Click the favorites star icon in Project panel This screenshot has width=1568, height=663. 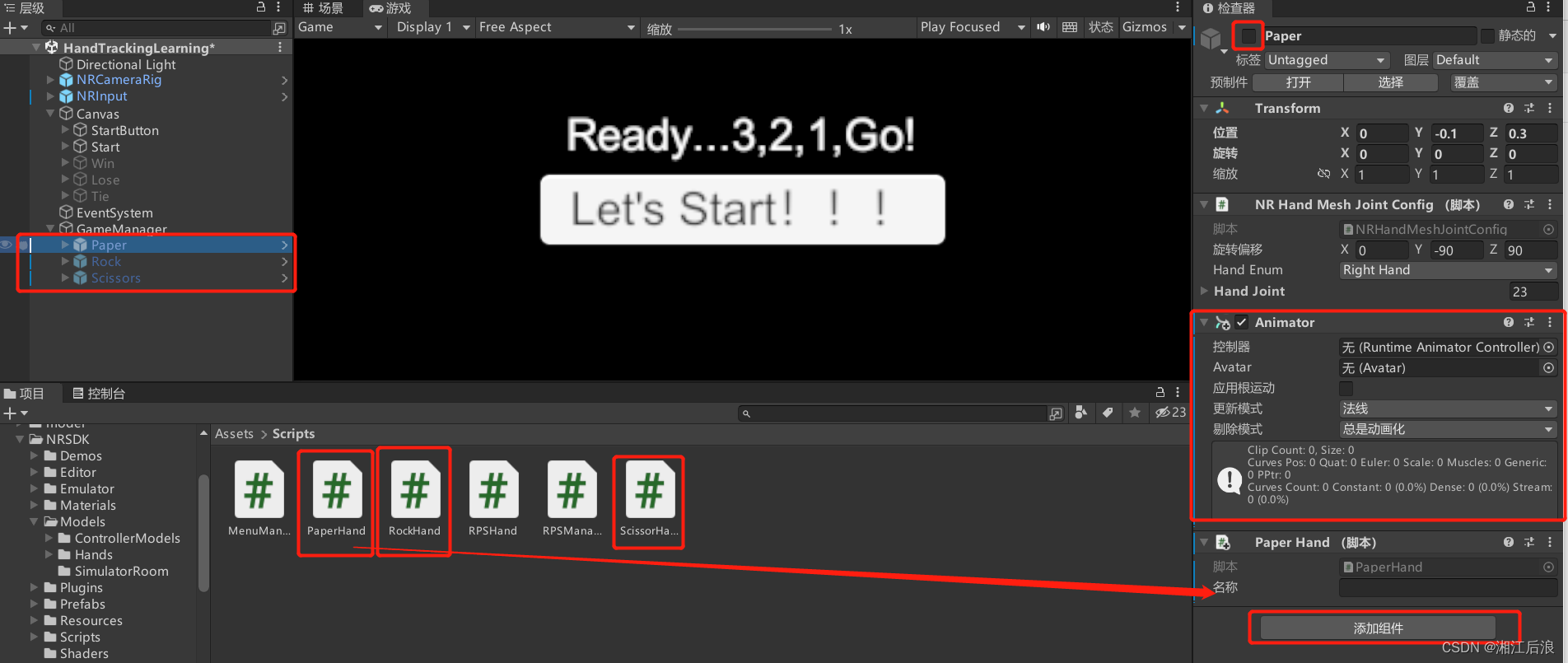click(x=1135, y=413)
